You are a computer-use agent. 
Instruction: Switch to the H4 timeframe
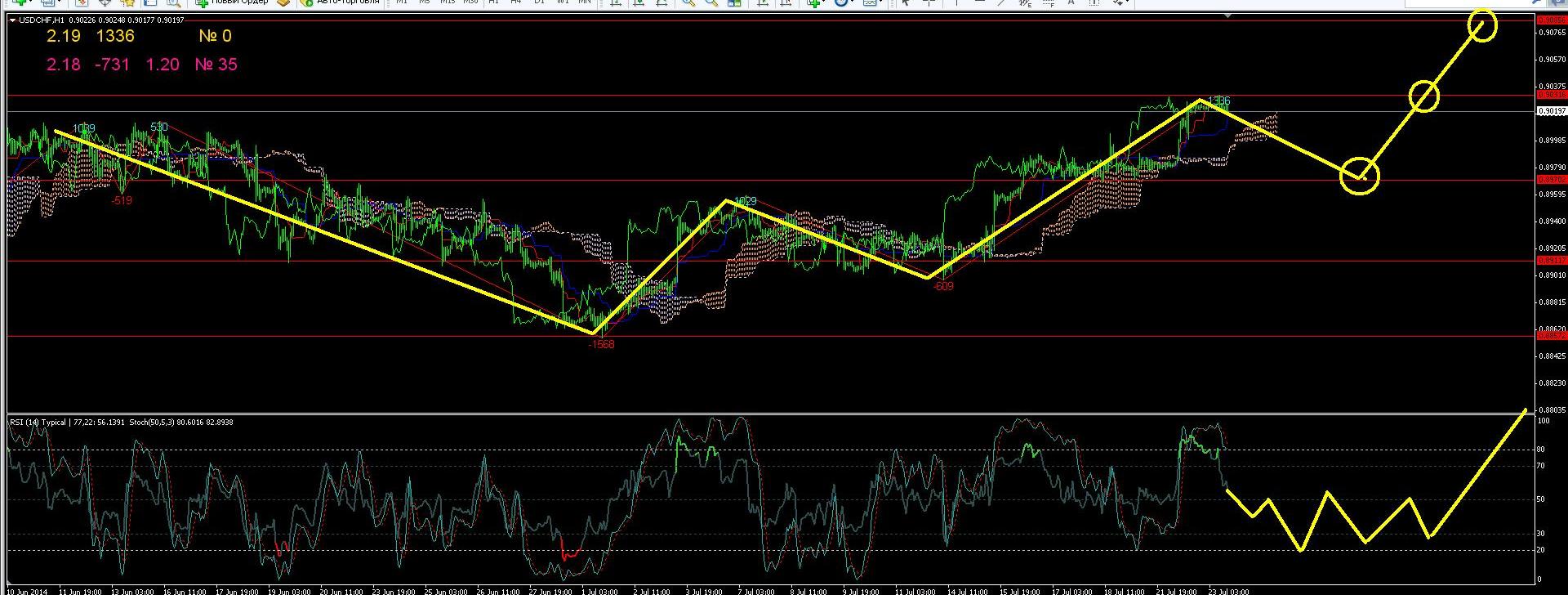[x=515, y=2]
